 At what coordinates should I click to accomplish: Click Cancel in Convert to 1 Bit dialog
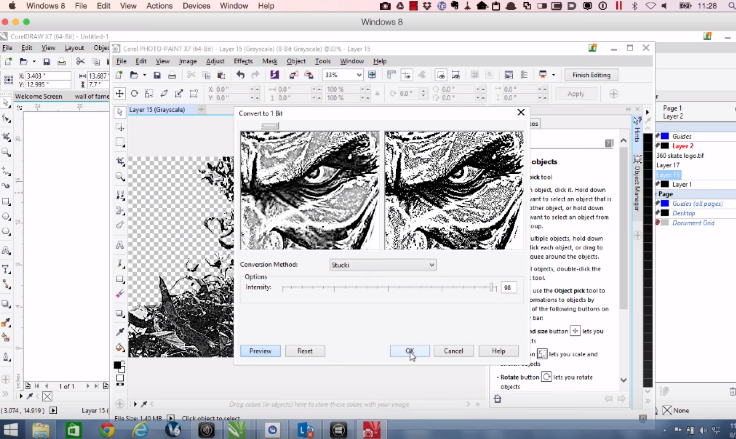tap(453, 351)
